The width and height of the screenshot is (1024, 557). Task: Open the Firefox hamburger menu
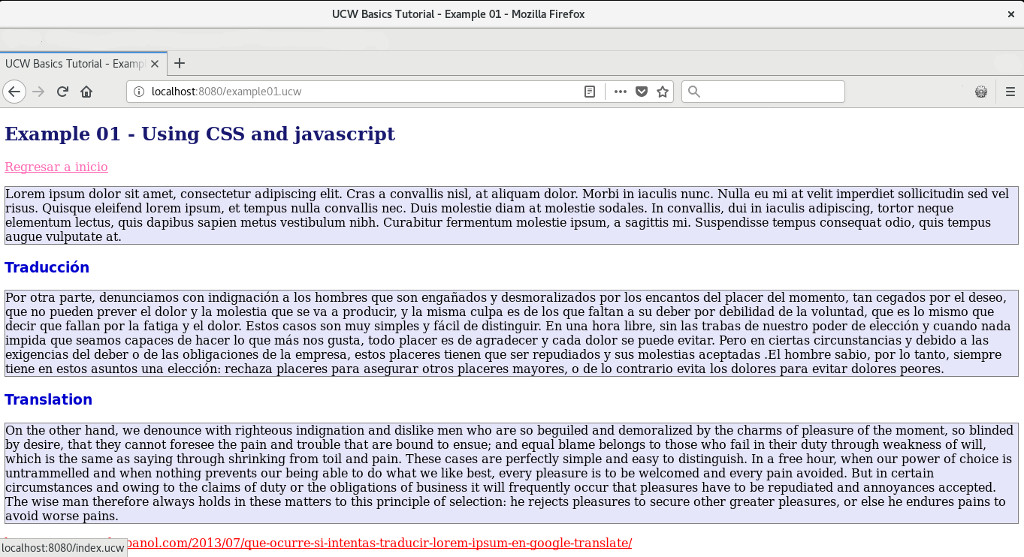1010,91
